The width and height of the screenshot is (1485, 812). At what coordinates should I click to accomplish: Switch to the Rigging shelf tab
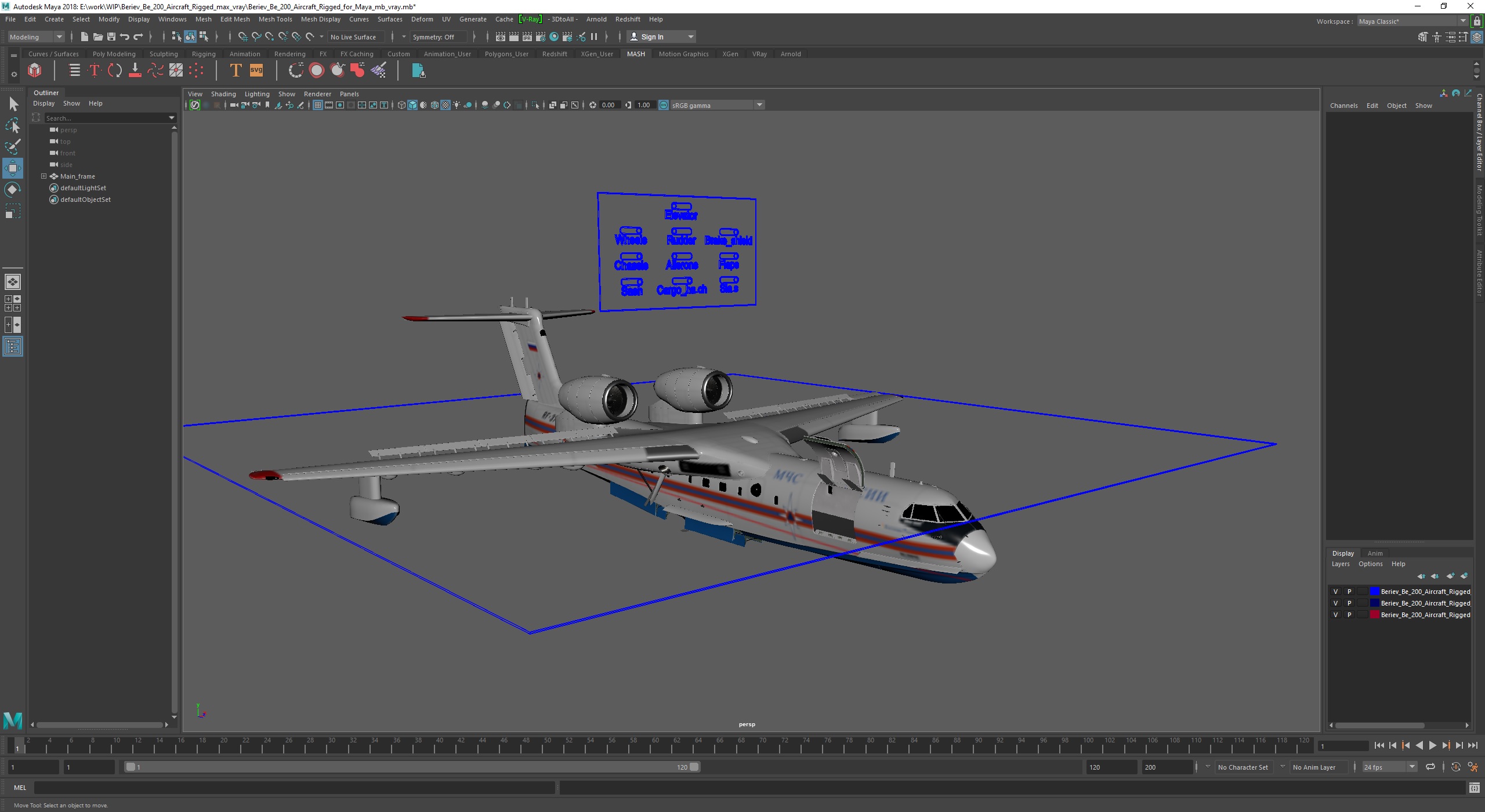(x=204, y=54)
